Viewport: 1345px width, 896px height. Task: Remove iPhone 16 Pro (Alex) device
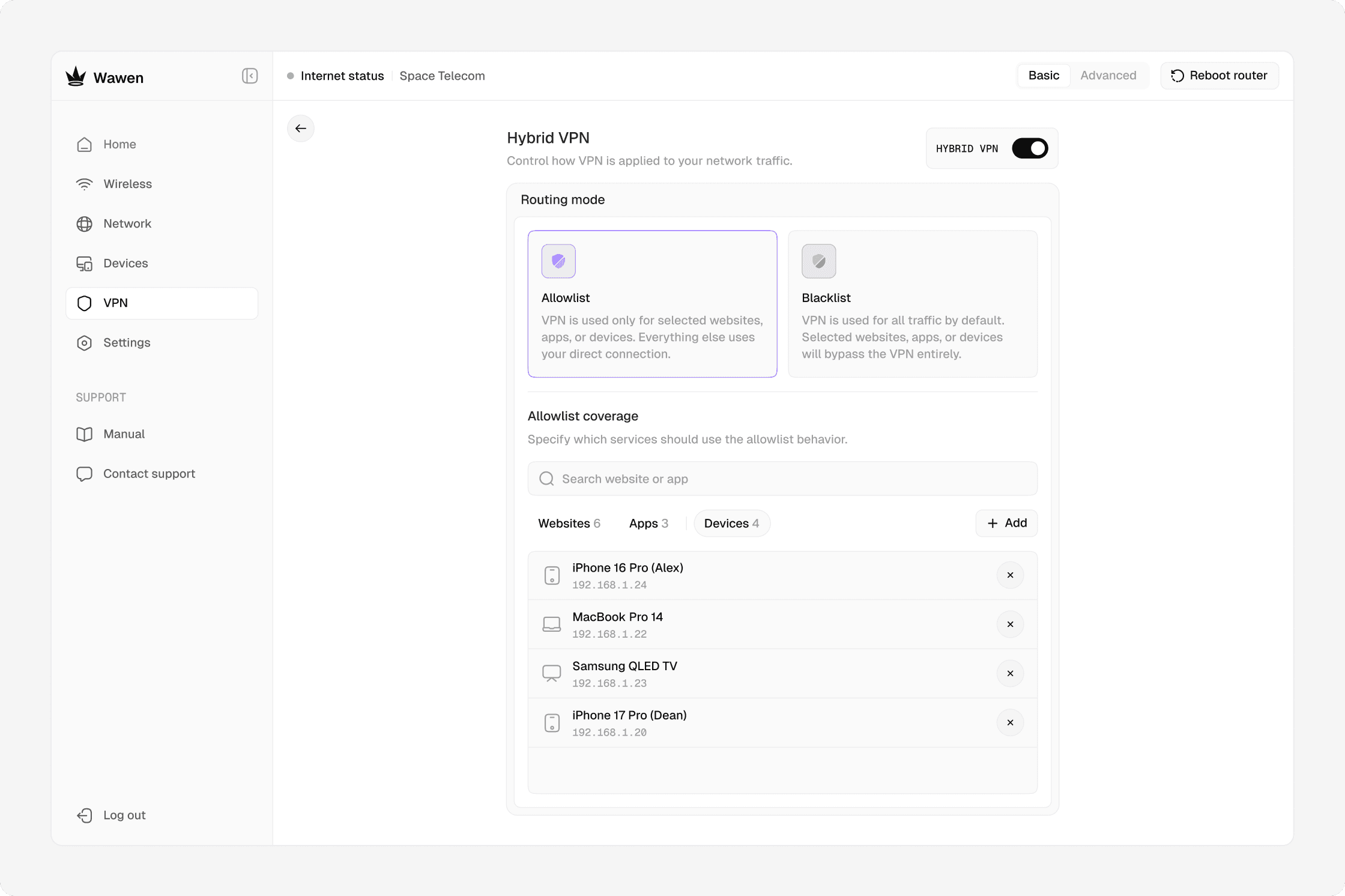(x=1010, y=575)
